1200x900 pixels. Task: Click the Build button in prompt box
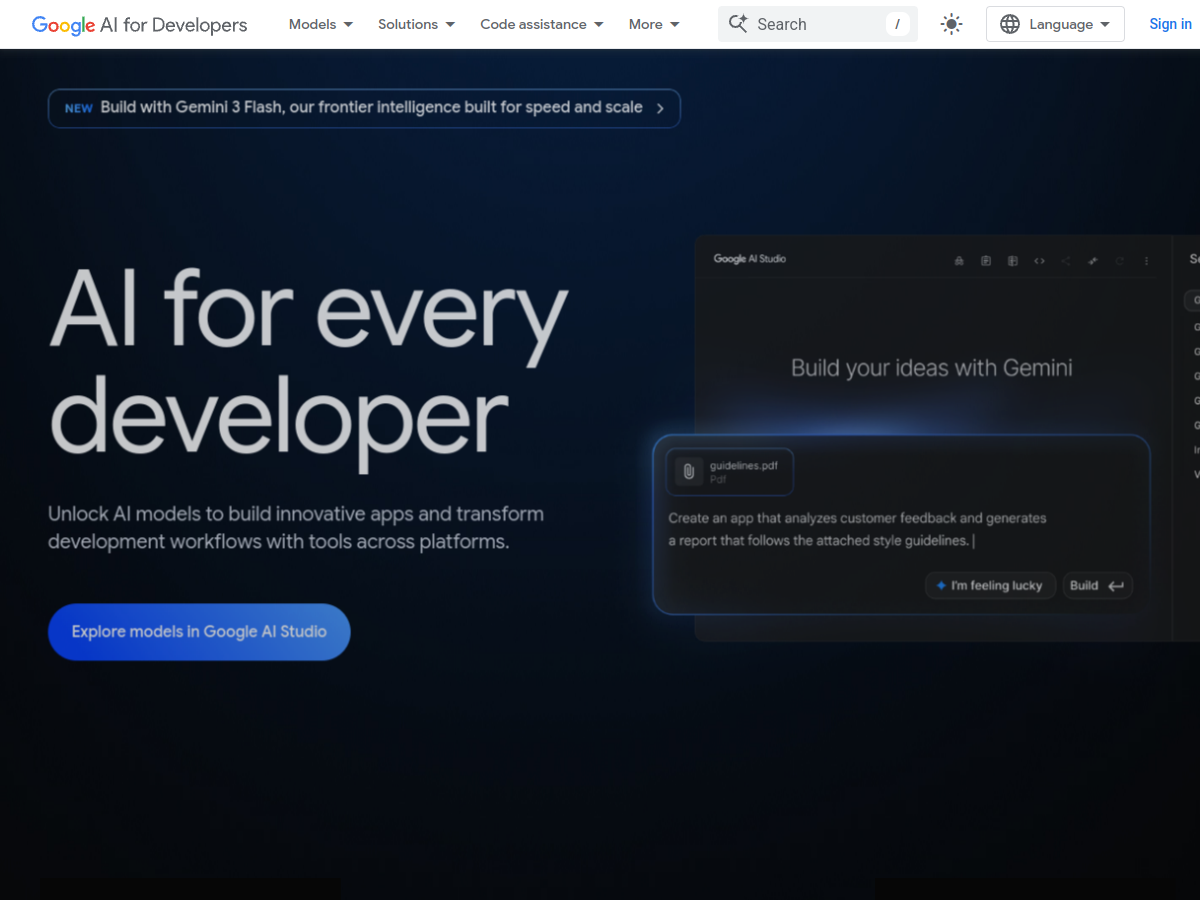(x=1097, y=586)
